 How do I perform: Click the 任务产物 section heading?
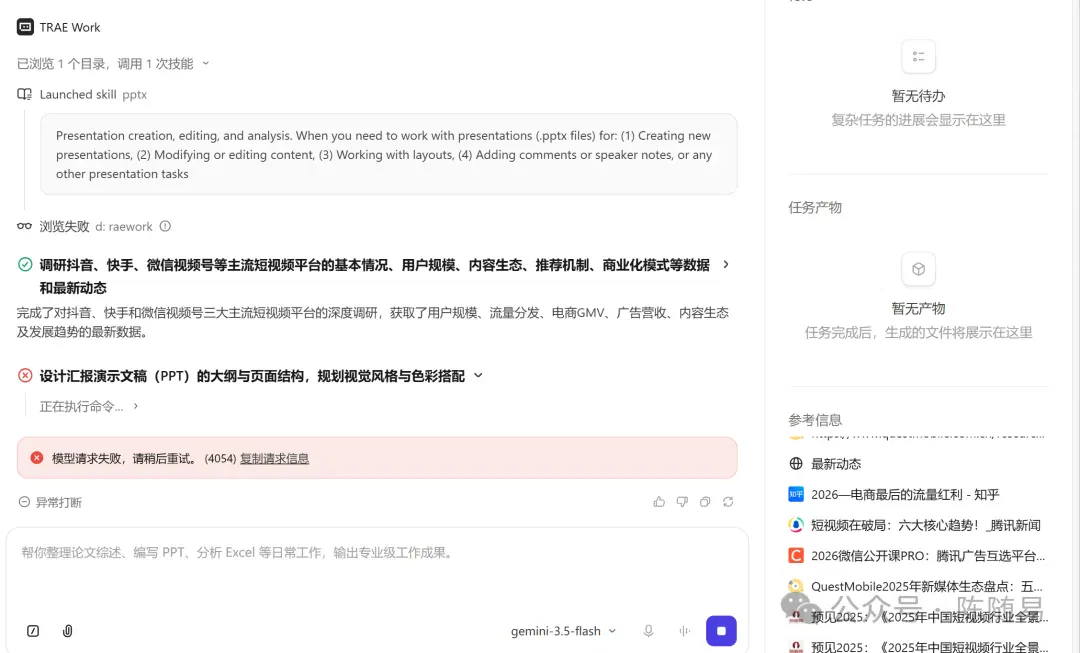815,207
